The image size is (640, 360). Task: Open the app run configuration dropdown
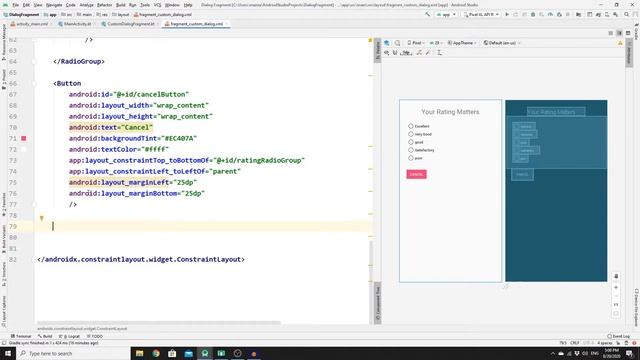[446, 14]
